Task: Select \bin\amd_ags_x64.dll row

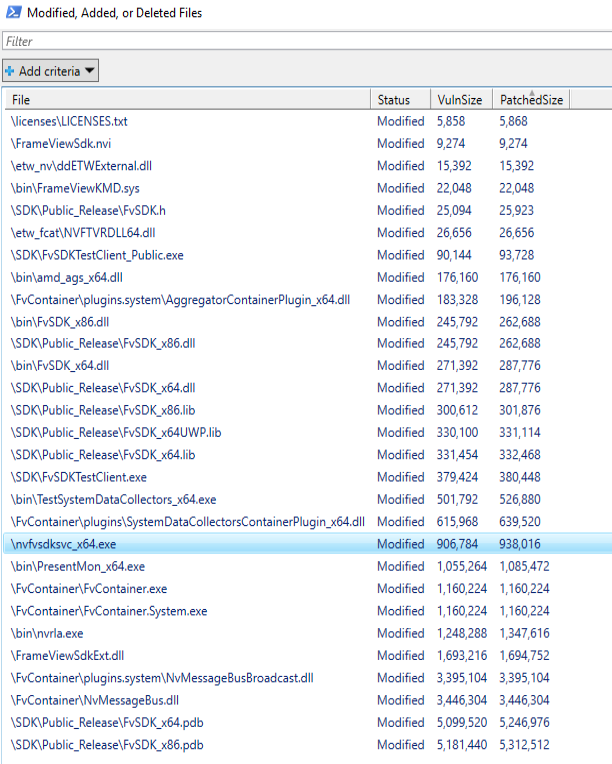Action: click(308, 278)
